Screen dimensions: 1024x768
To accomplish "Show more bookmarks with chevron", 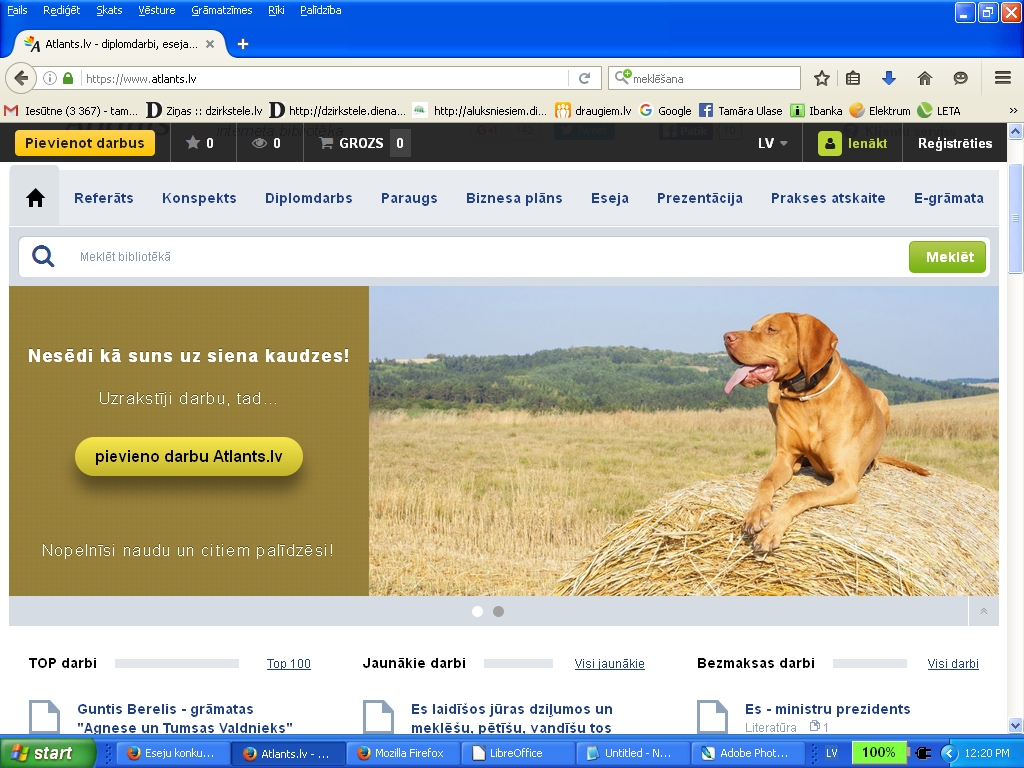I will [1012, 111].
